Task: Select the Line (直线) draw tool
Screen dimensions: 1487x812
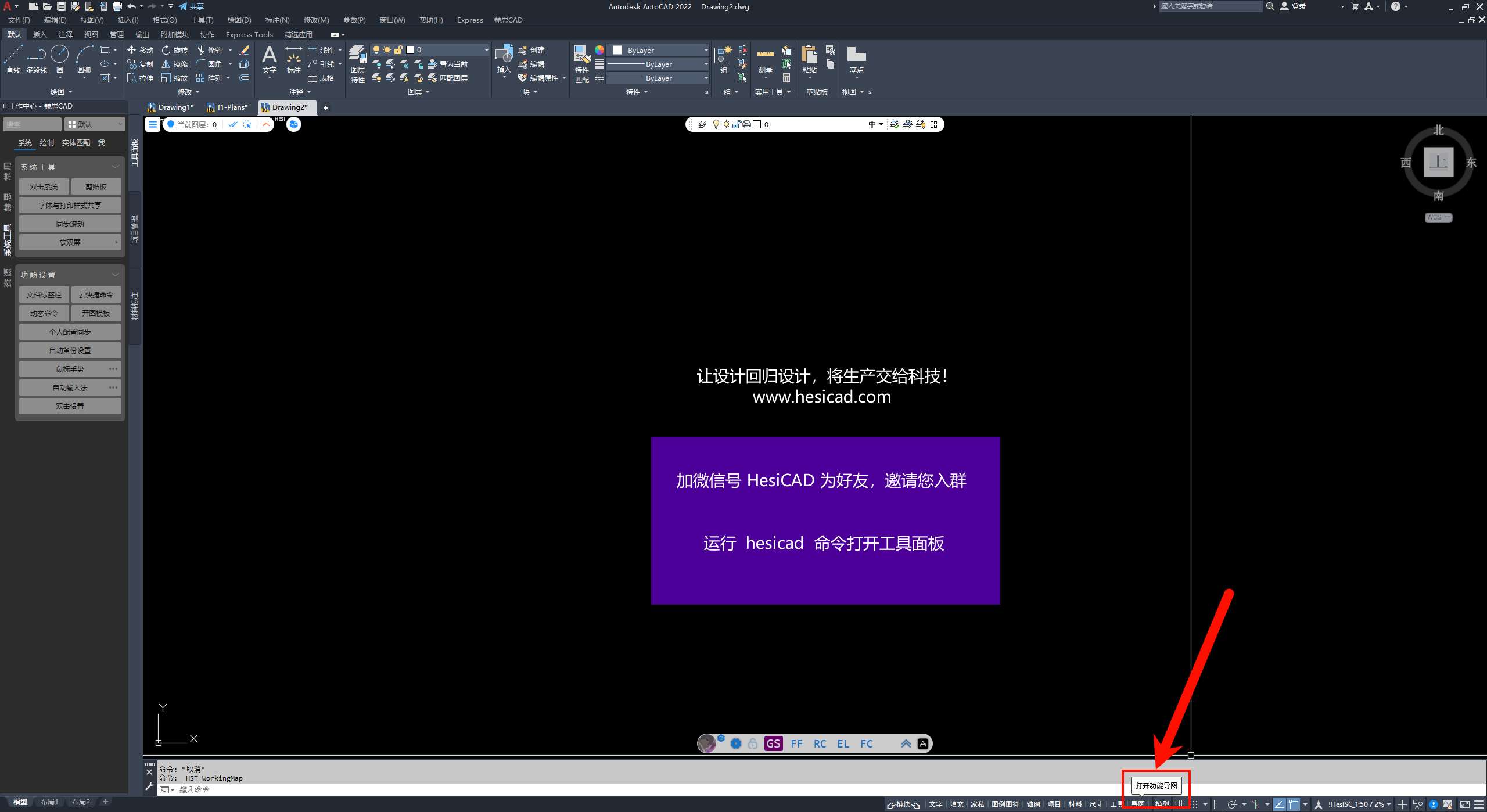Action: [13, 59]
